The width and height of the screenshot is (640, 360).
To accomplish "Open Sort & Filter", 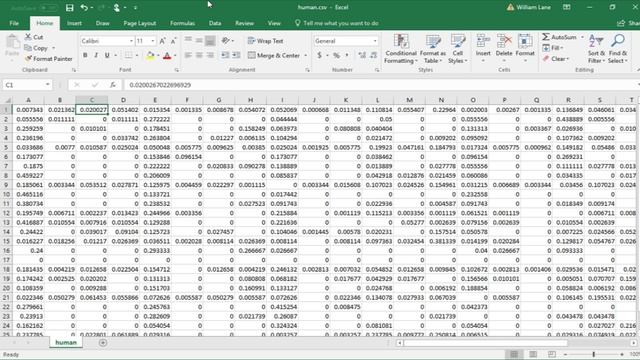I will [596, 49].
